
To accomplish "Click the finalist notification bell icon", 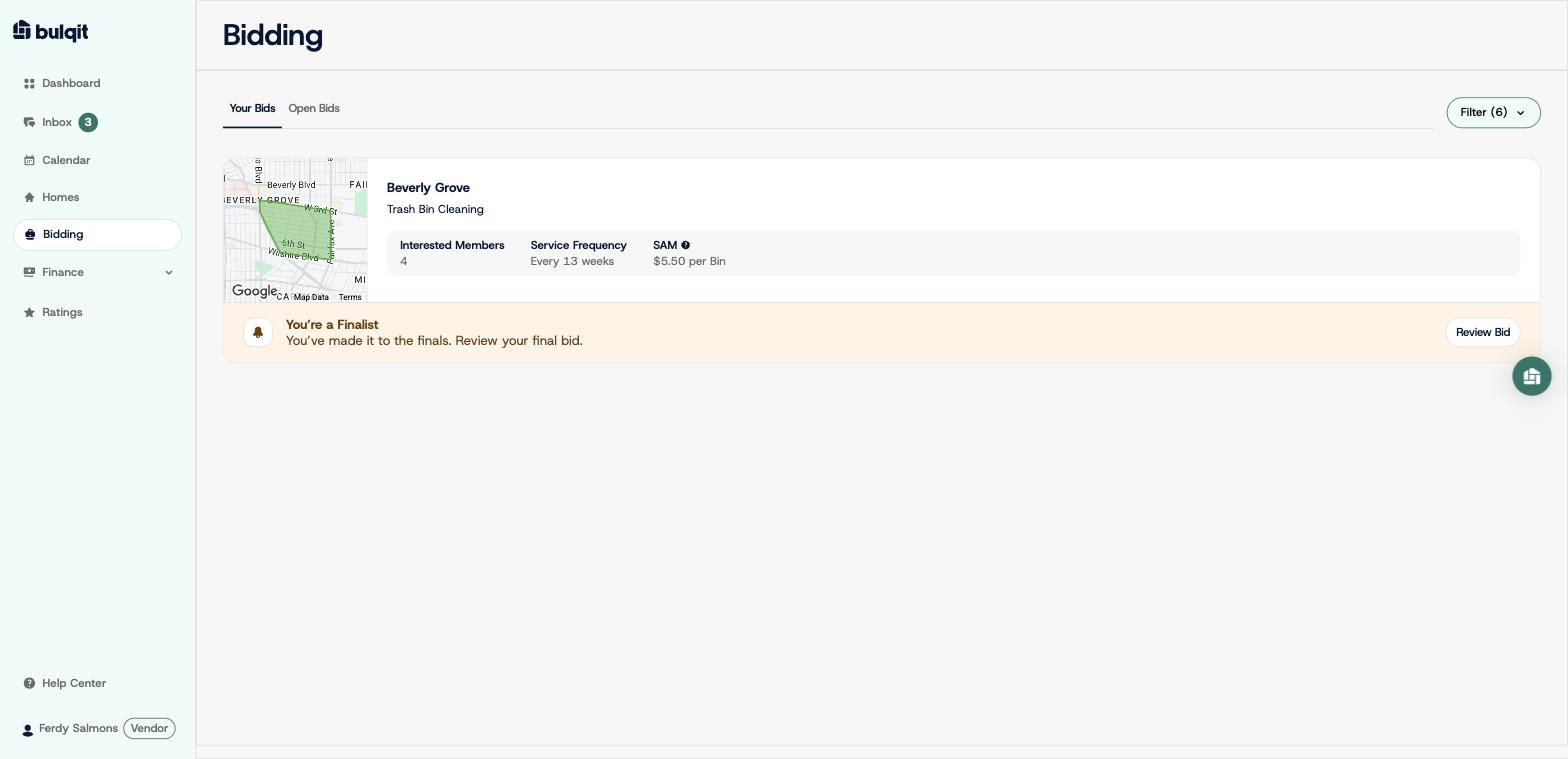I will point(258,332).
